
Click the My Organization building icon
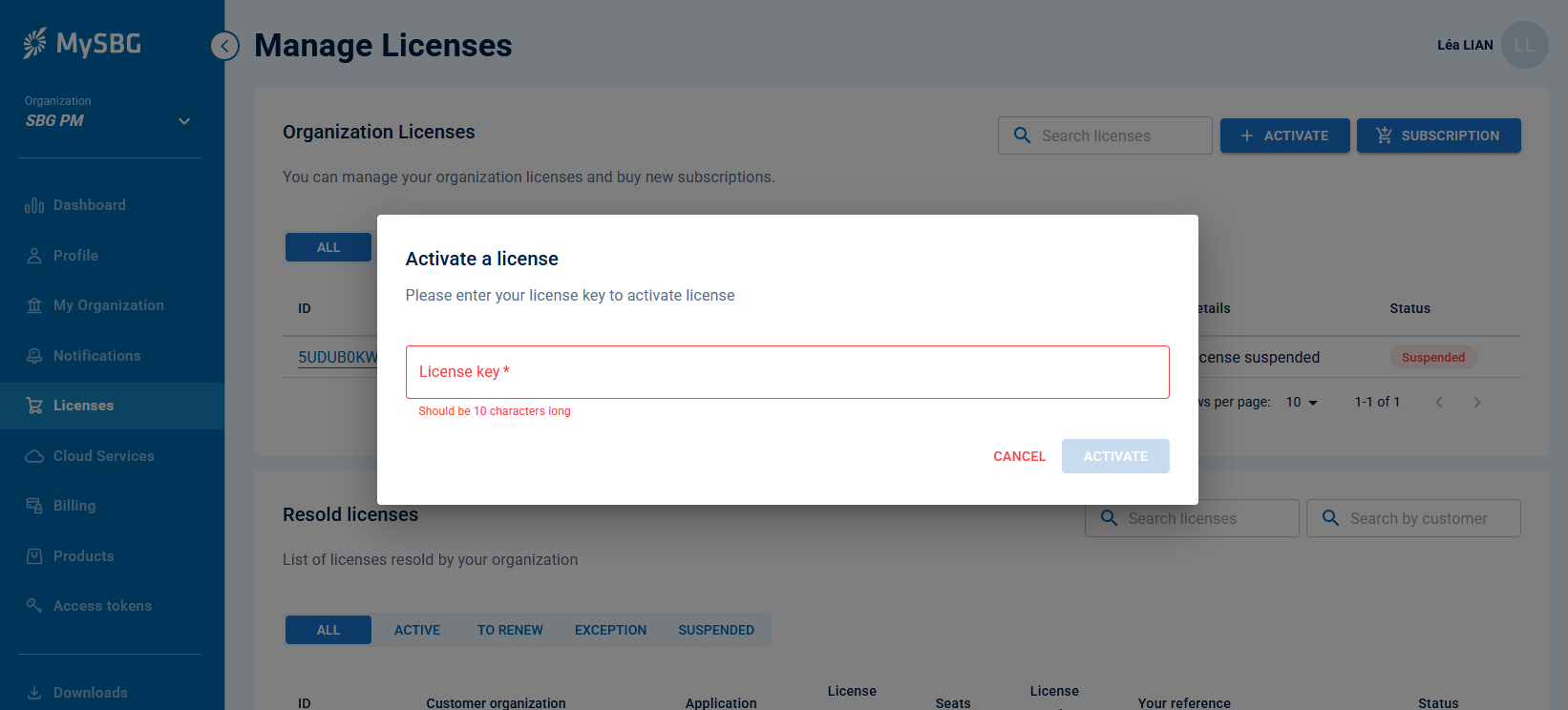pyautogui.click(x=34, y=305)
